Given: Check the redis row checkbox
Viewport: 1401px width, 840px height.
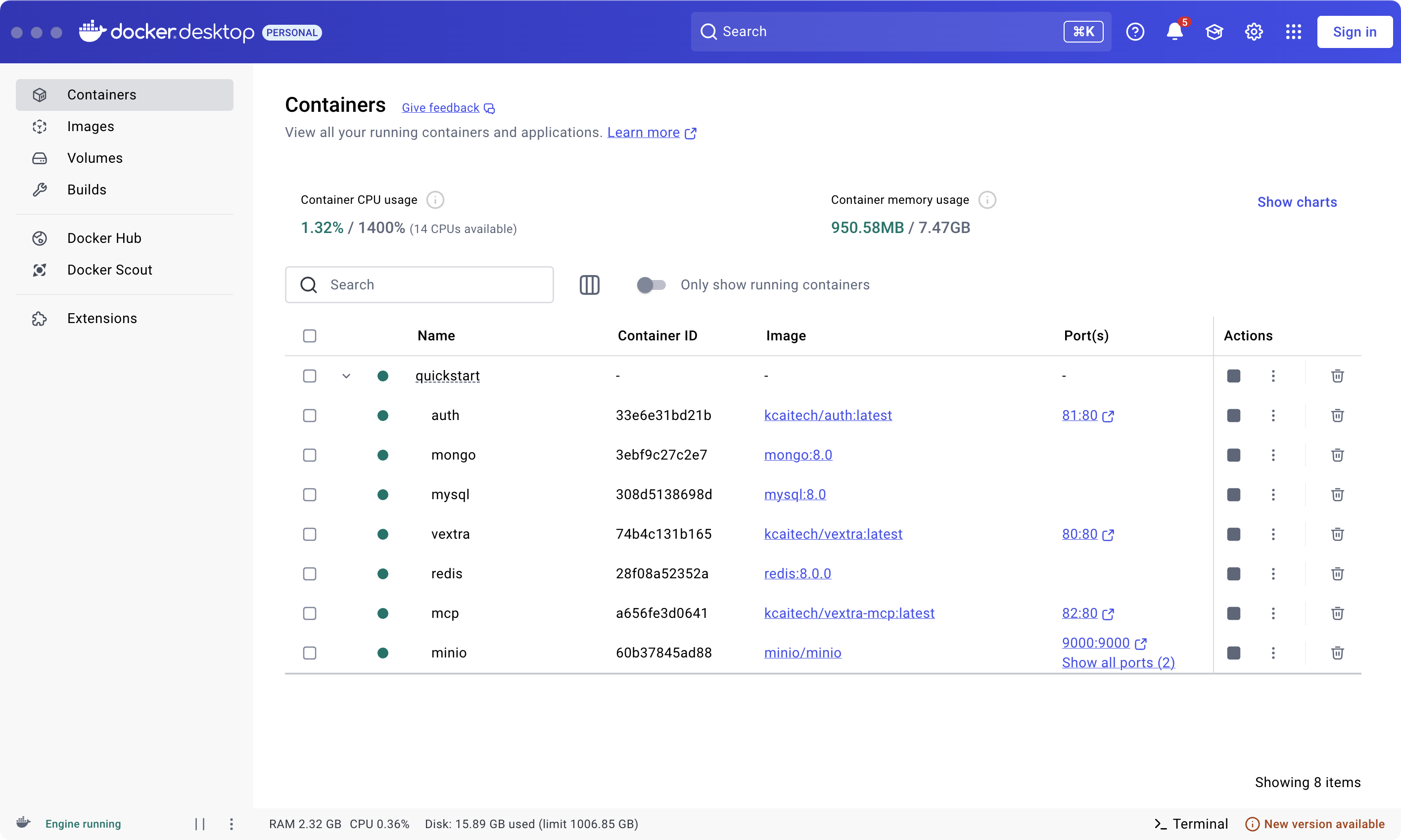Looking at the screenshot, I should [310, 574].
